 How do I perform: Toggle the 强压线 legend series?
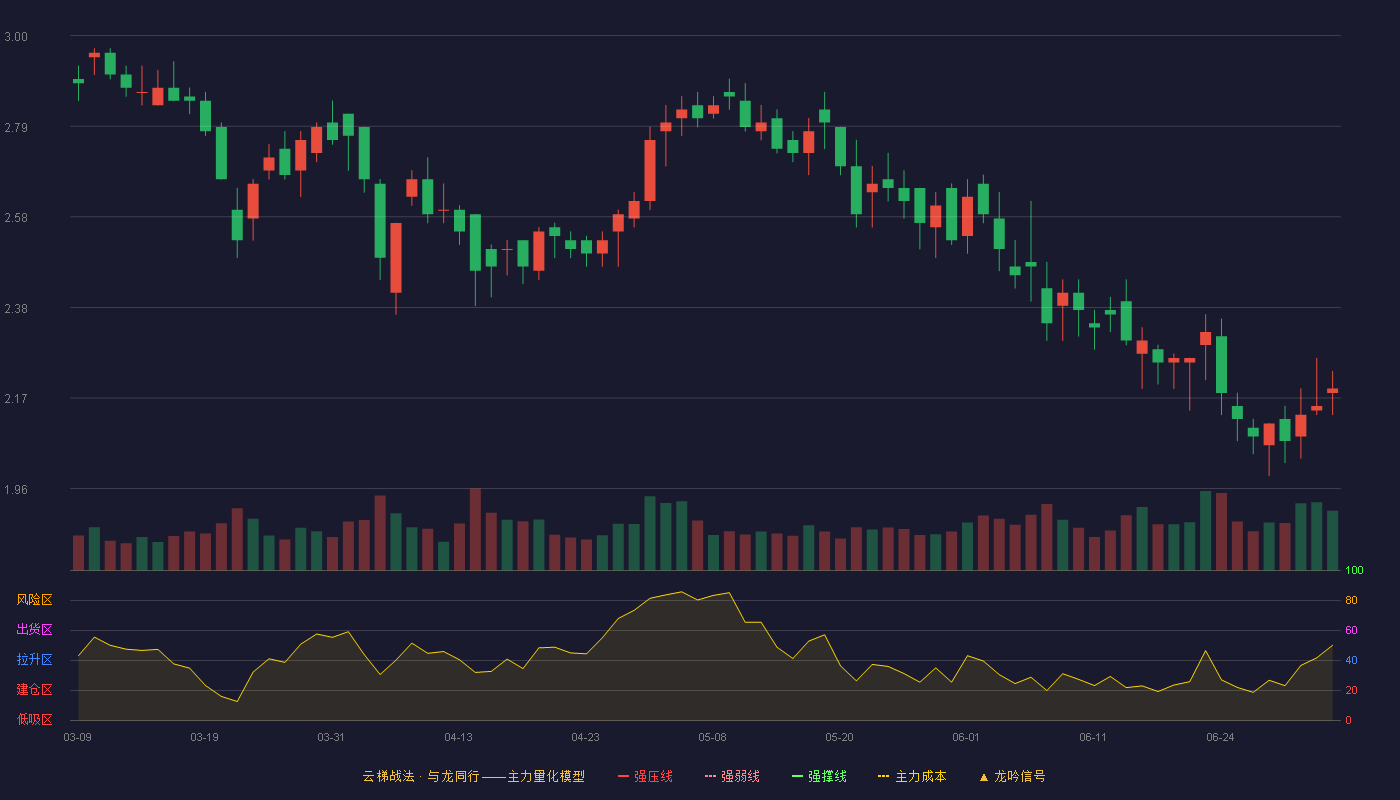645,776
